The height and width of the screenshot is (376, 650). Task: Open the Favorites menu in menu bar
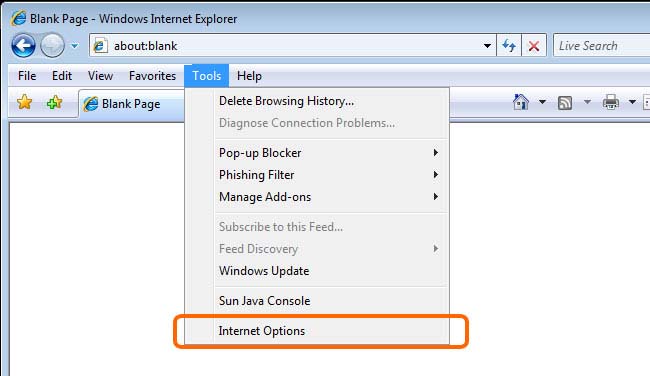pos(153,76)
